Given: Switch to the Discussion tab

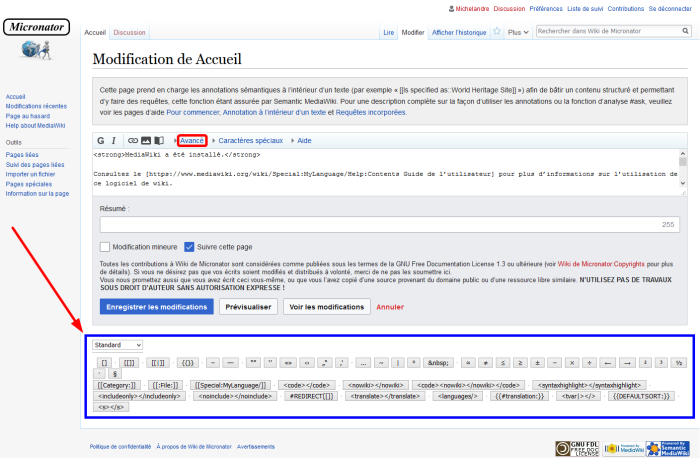Looking at the screenshot, I should click(x=129, y=33).
